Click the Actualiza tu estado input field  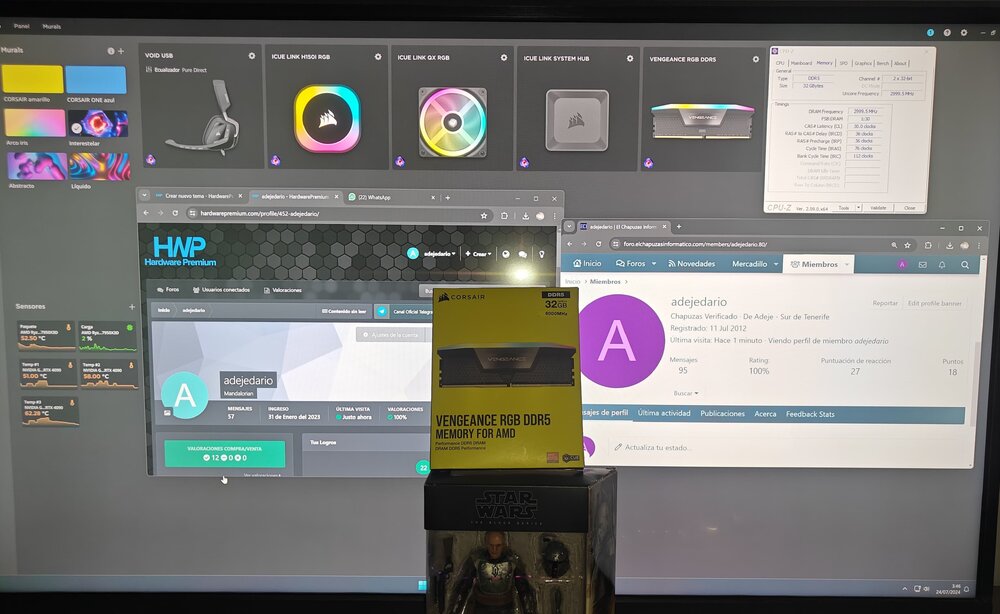click(784, 448)
